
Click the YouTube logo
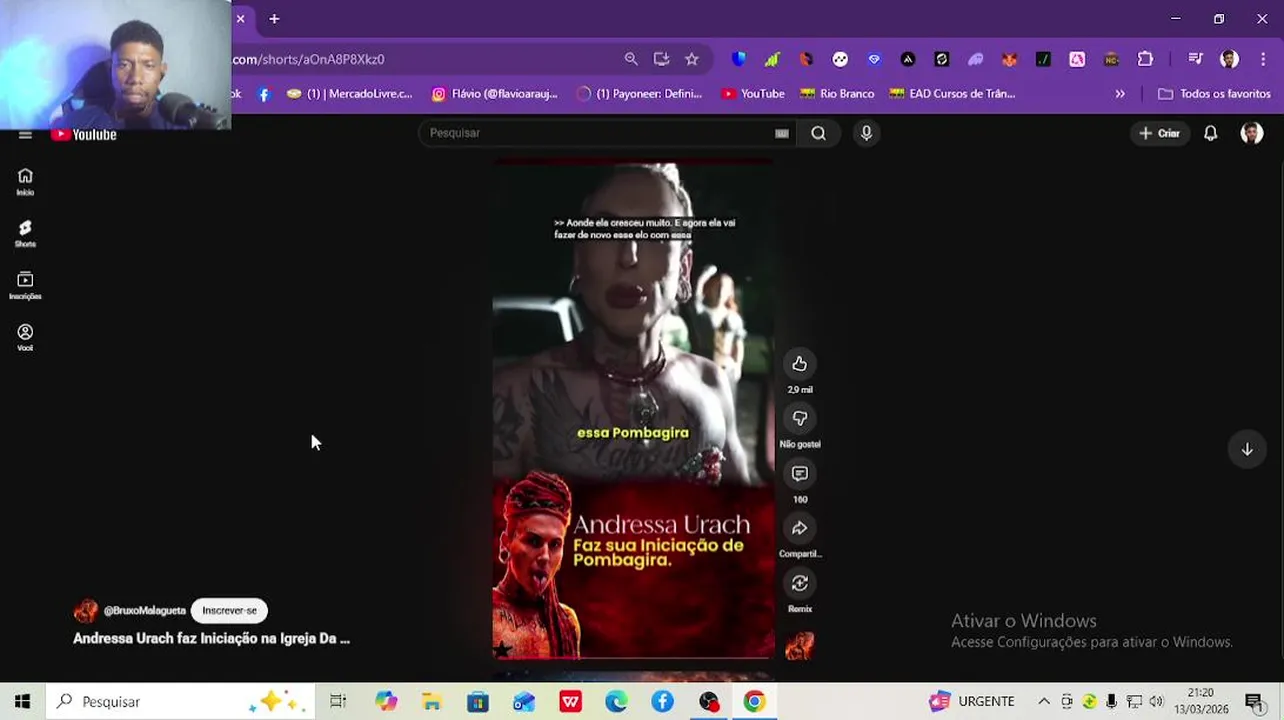(84, 134)
